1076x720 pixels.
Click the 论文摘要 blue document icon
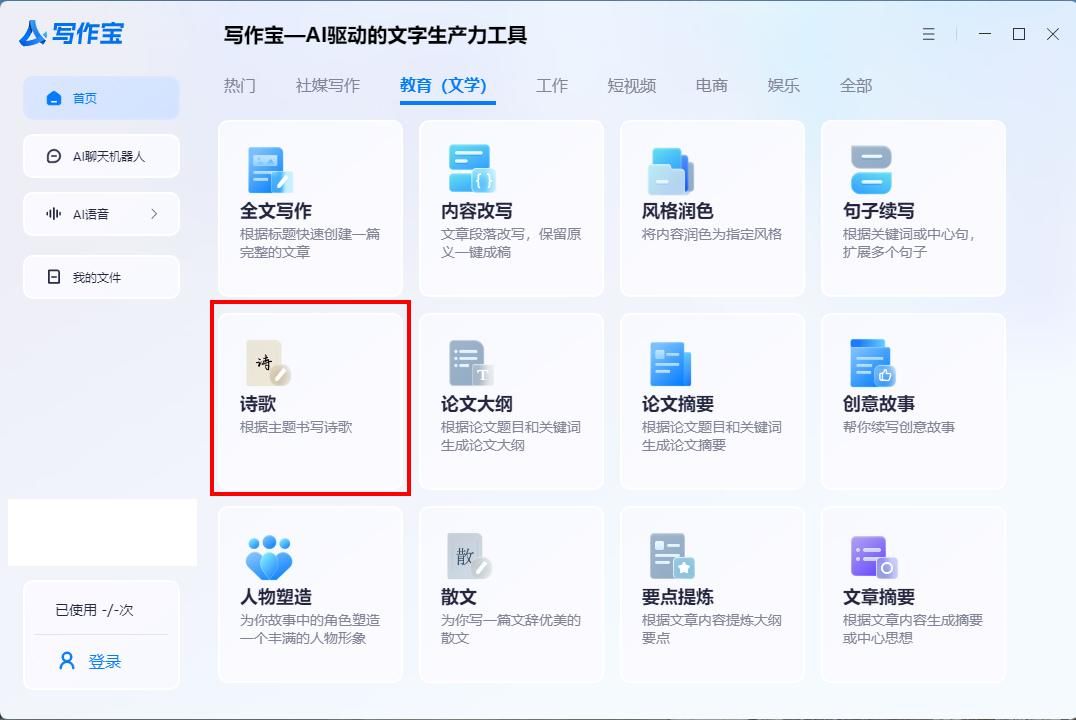point(670,364)
